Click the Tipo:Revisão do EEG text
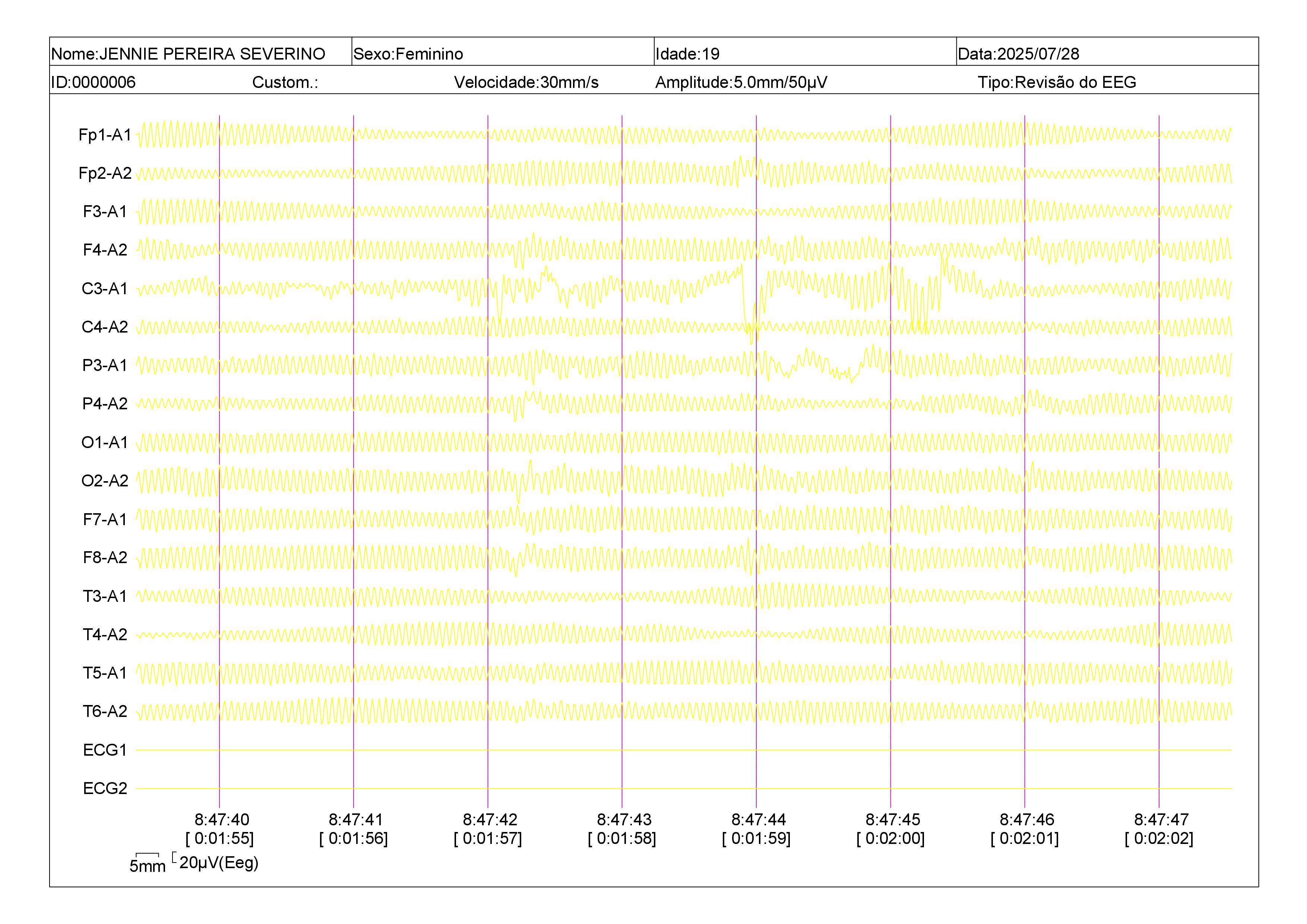The width and height of the screenshot is (1307, 924). point(1057,83)
